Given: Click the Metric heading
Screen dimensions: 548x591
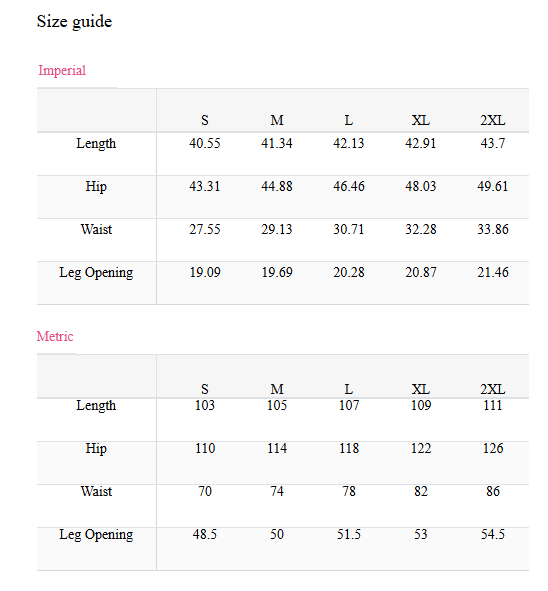Looking at the screenshot, I should tap(55, 336).
